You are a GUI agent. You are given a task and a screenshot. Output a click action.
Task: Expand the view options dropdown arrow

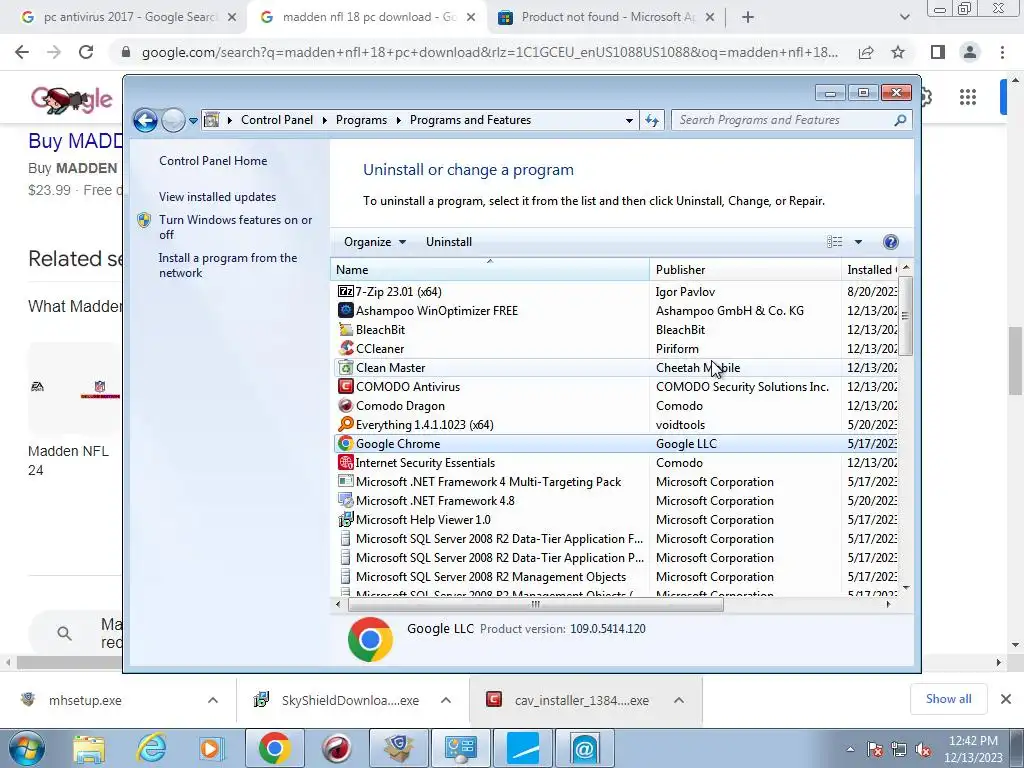pos(858,242)
